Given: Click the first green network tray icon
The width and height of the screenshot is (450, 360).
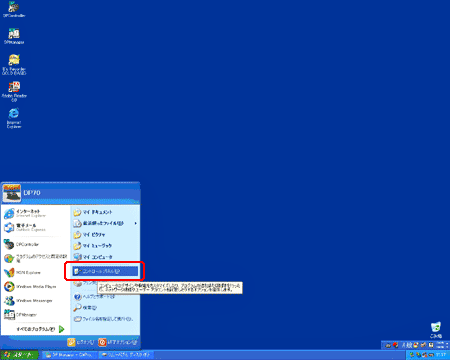Looking at the screenshot, I should click(412, 355).
